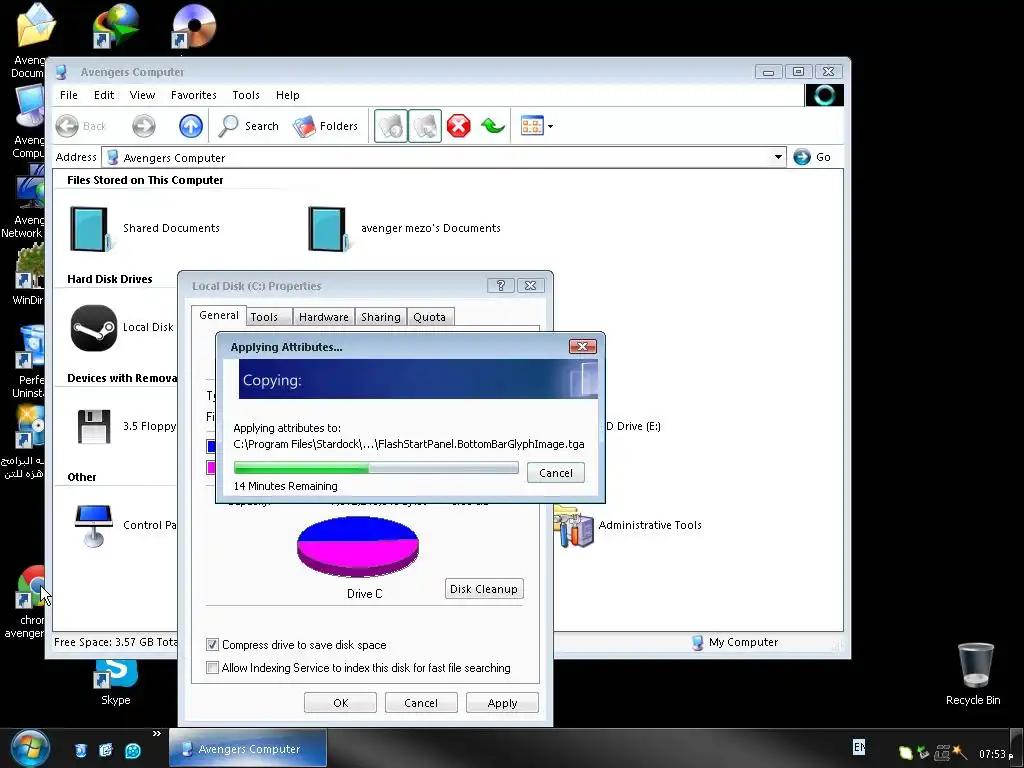Click the EN language indicator in tray
Image resolution: width=1024 pixels, height=768 pixels.
(x=859, y=746)
